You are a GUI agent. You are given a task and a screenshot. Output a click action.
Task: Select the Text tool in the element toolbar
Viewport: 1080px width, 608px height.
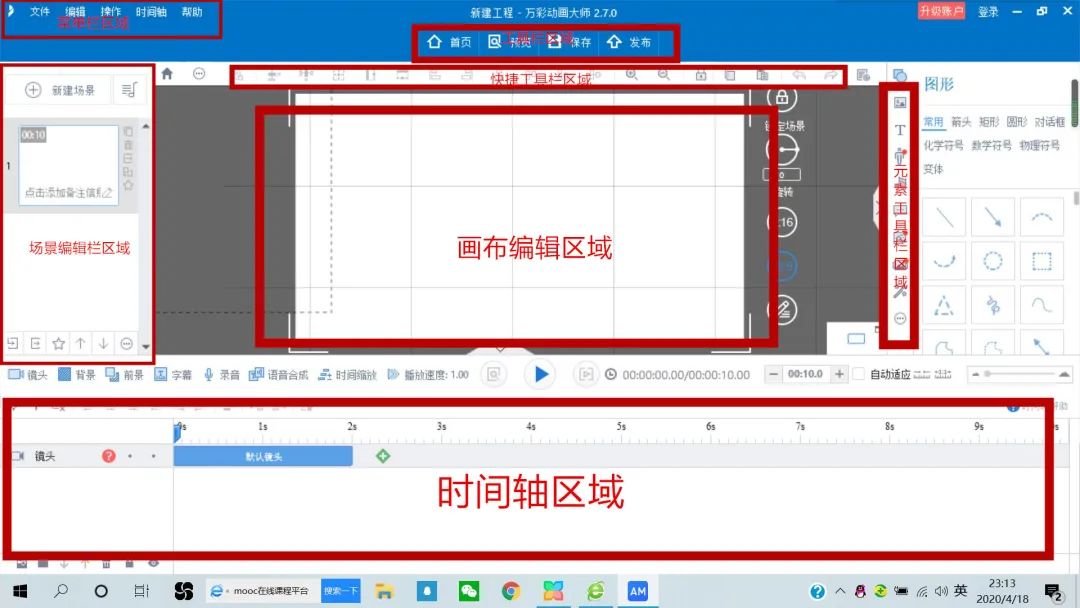click(898, 130)
